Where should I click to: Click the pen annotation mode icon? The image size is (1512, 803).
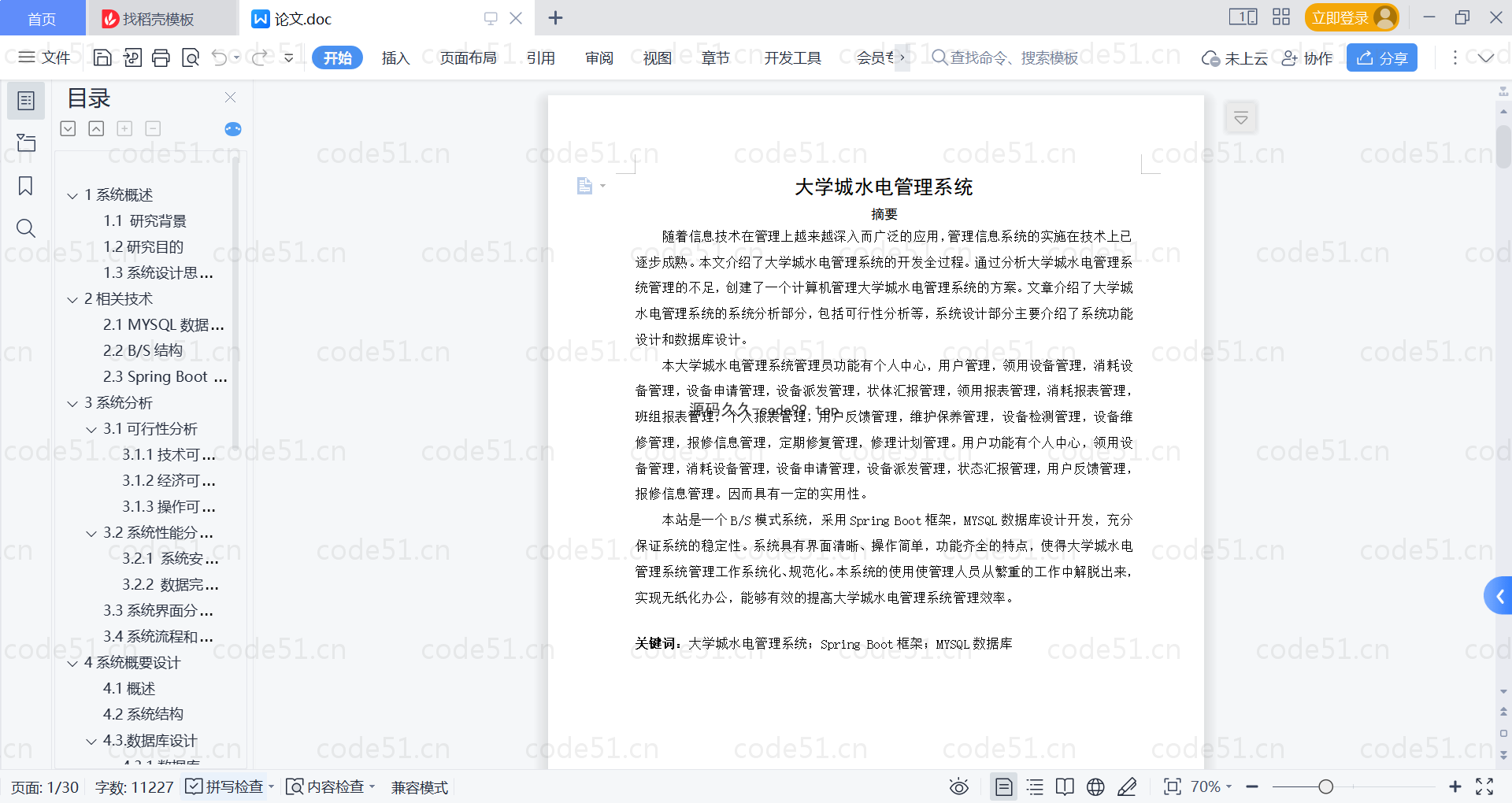tap(1127, 786)
